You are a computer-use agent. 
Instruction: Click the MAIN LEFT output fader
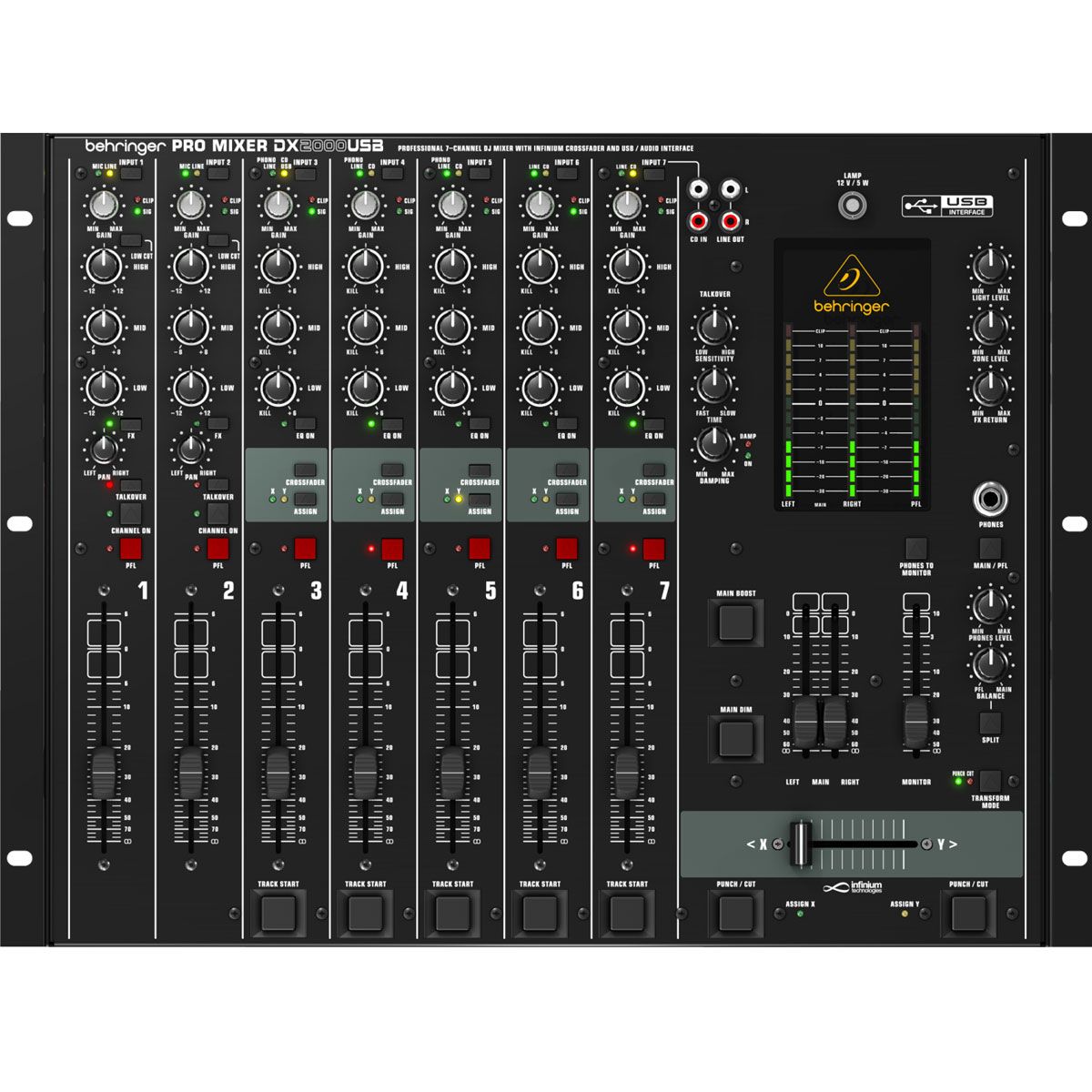point(806,723)
